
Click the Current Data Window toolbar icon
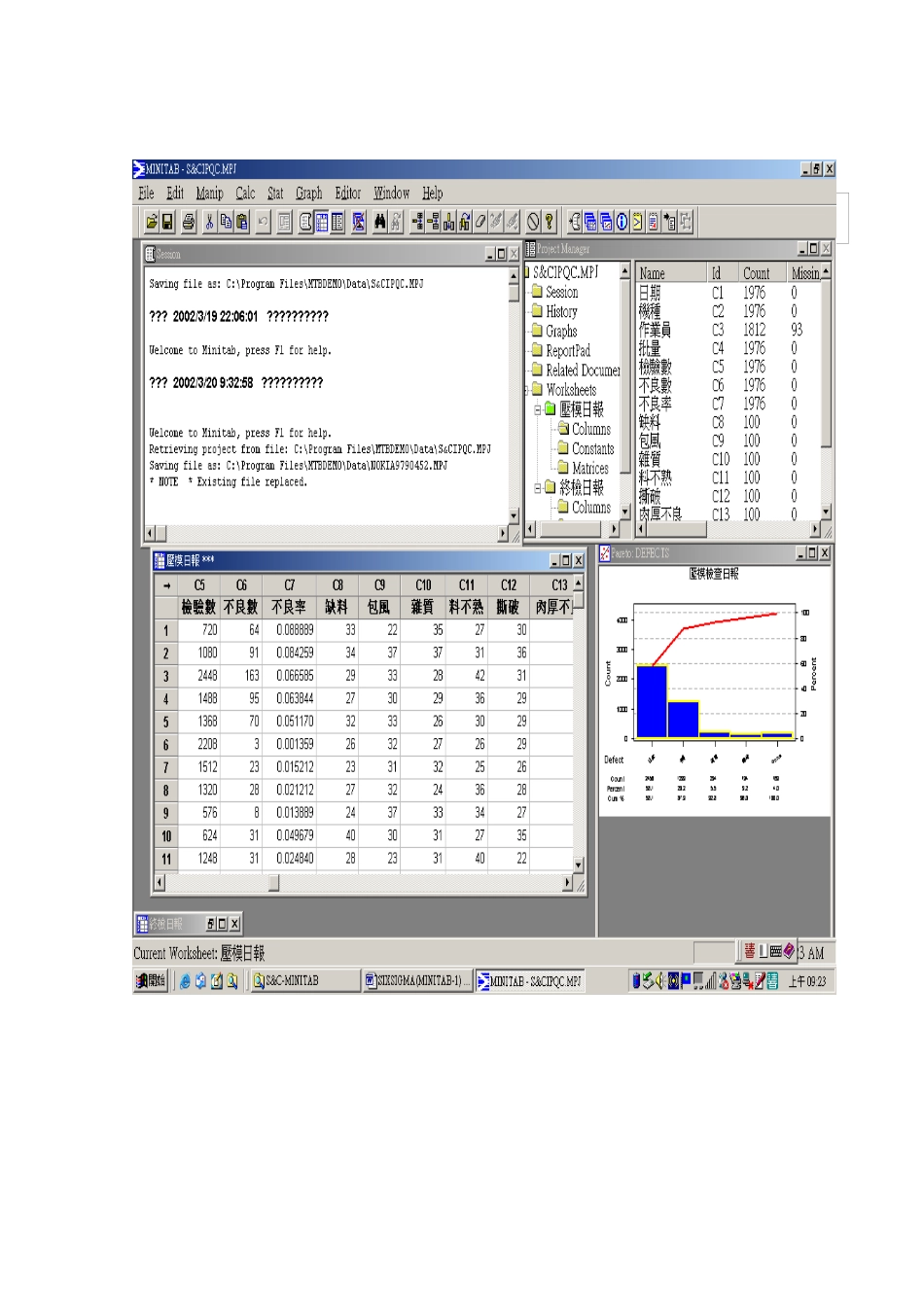point(322,223)
